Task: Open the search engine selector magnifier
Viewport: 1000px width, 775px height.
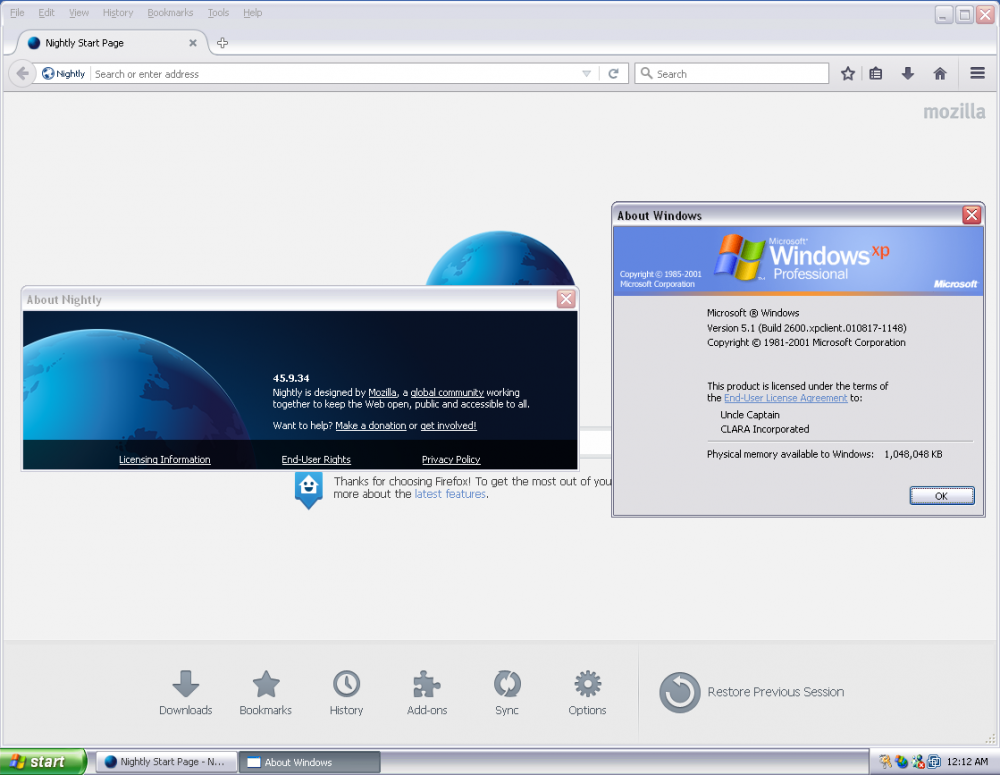Action: pyautogui.click(x=646, y=73)
